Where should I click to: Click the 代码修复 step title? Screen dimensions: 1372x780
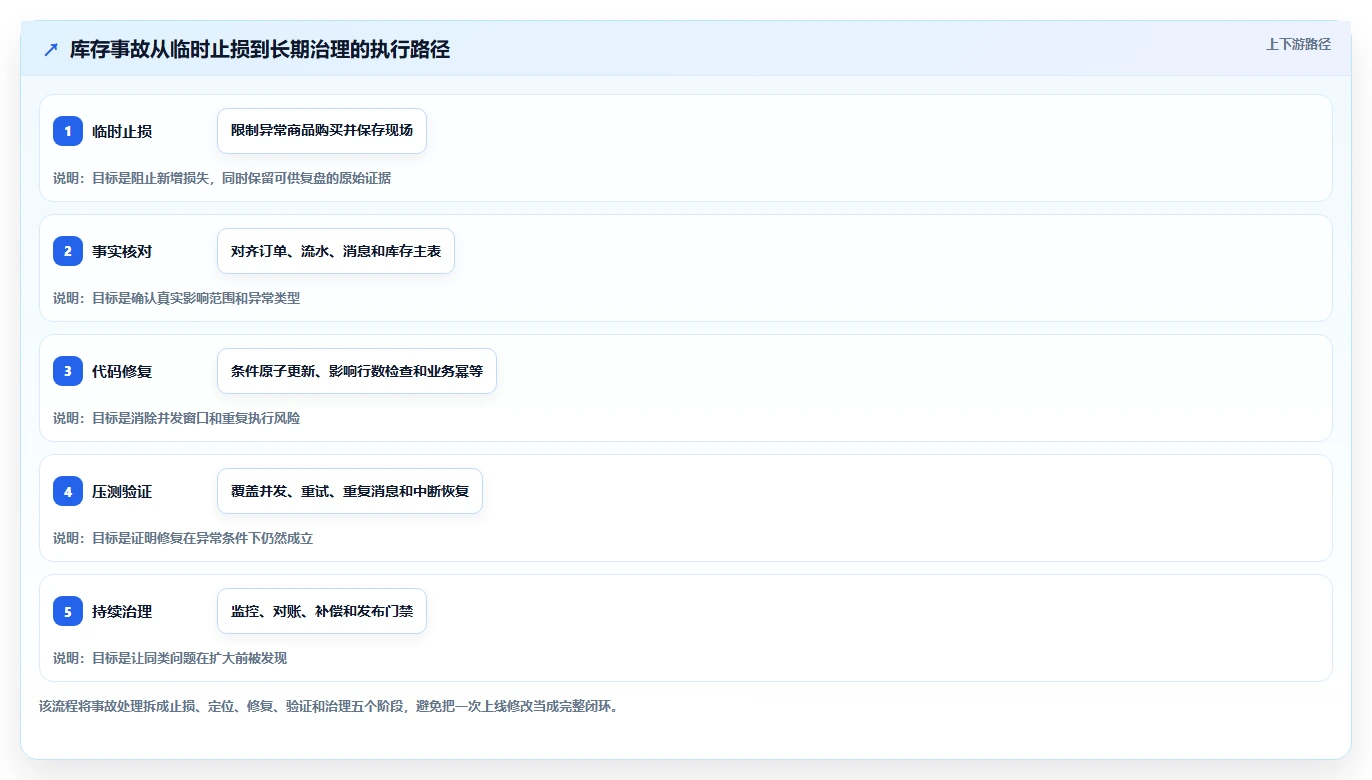point(122,371)
